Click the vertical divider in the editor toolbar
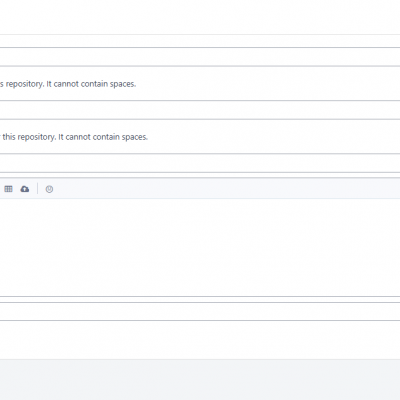 click(x=37, y=189)
